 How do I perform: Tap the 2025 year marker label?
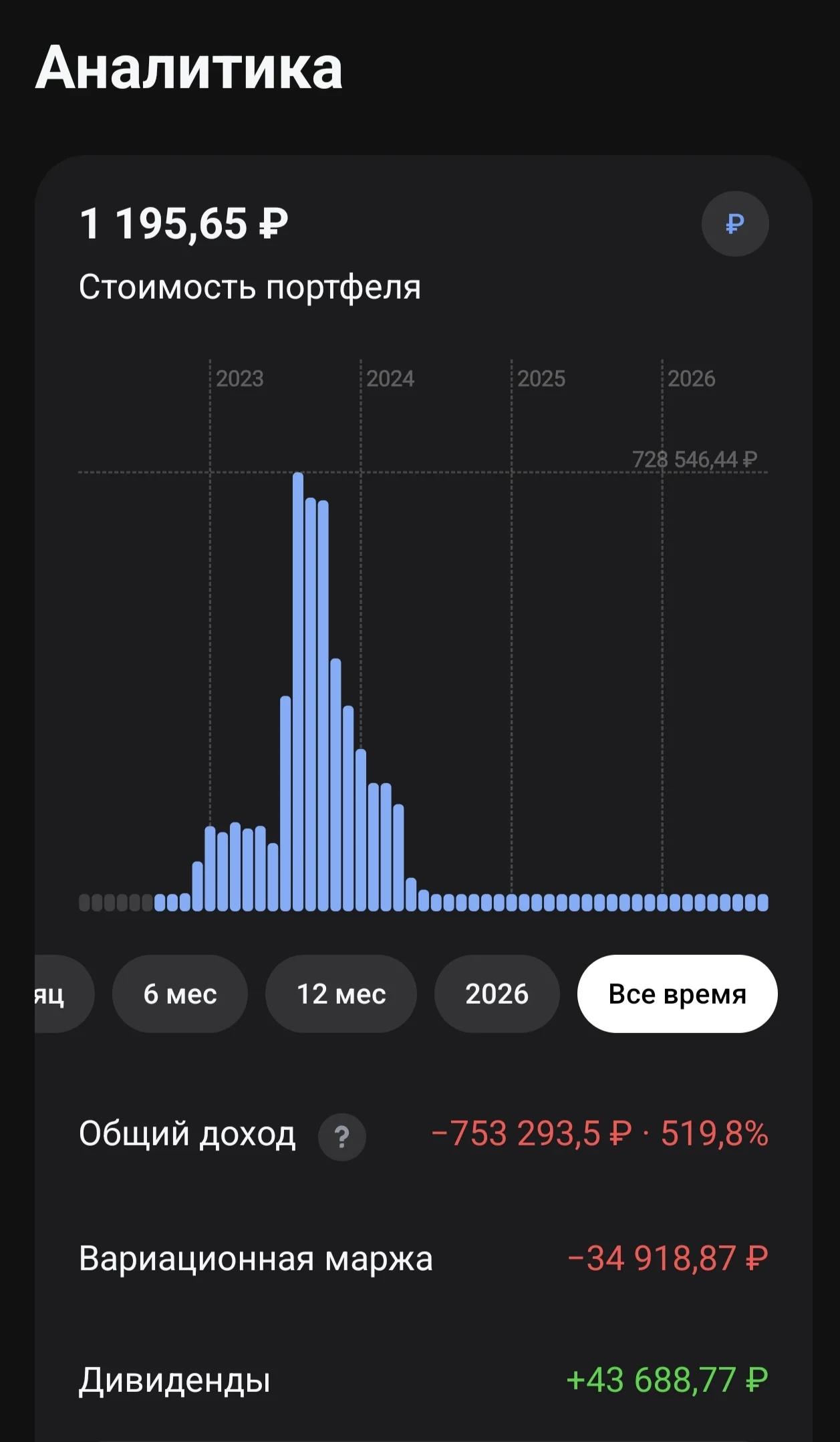[x=541, y=379]
